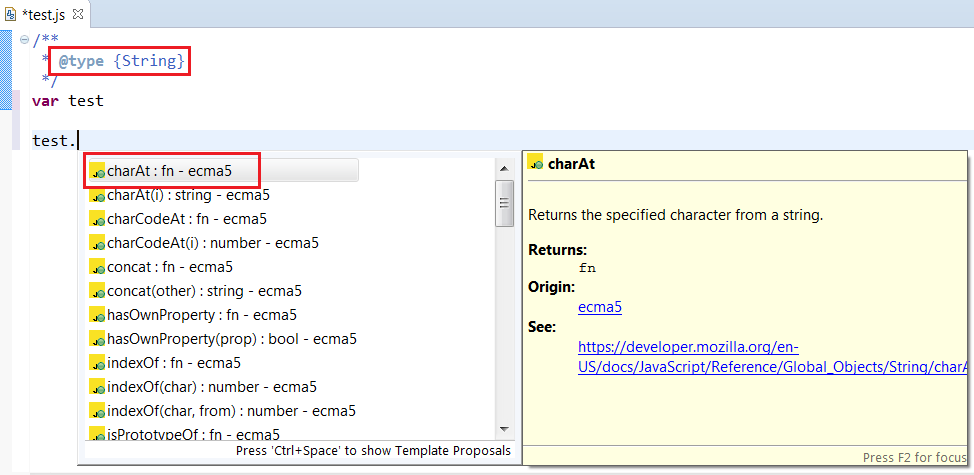974x475 pixels.
Task: Open the developer.mozilla.org charAt reference link
Action: point(773,356)
